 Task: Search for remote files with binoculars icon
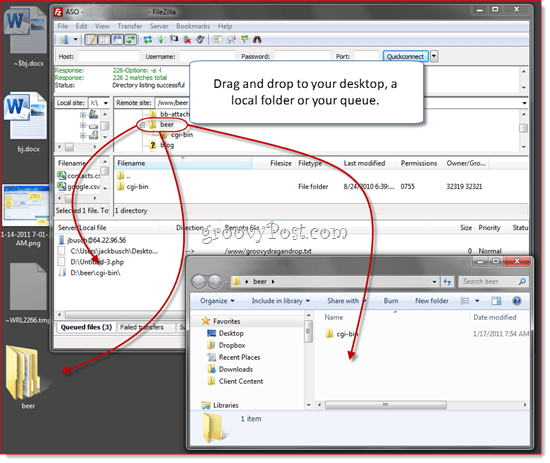[x=257, y=40]
